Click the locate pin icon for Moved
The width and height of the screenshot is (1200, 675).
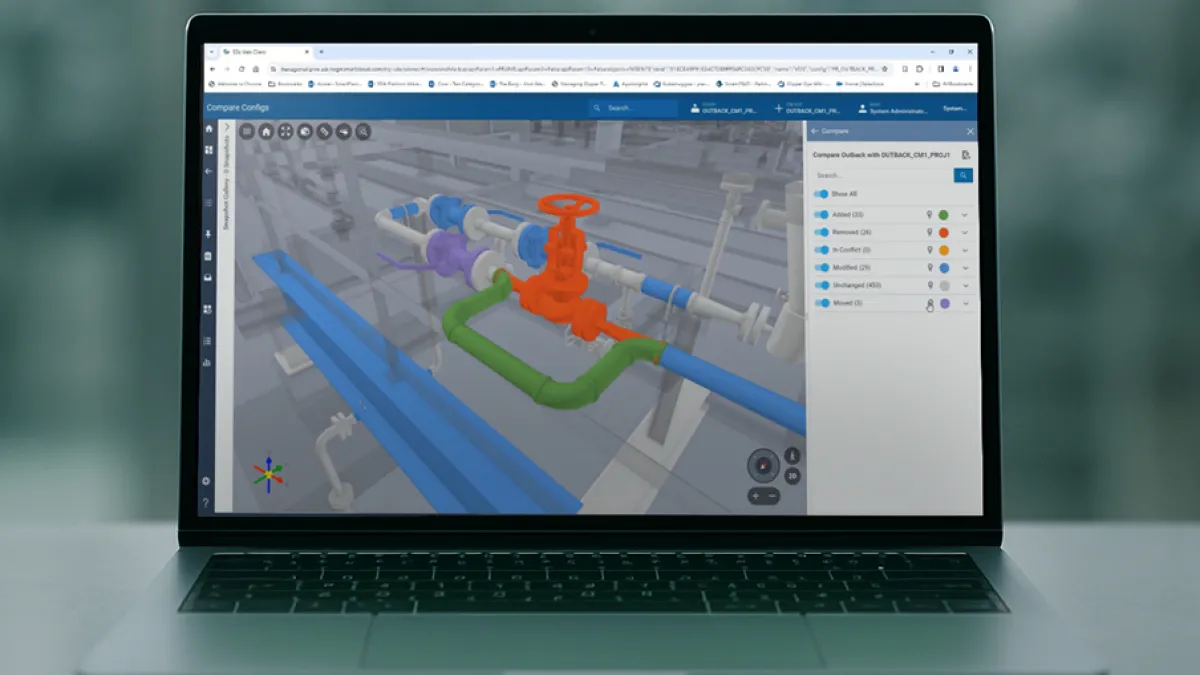(929, 303)
